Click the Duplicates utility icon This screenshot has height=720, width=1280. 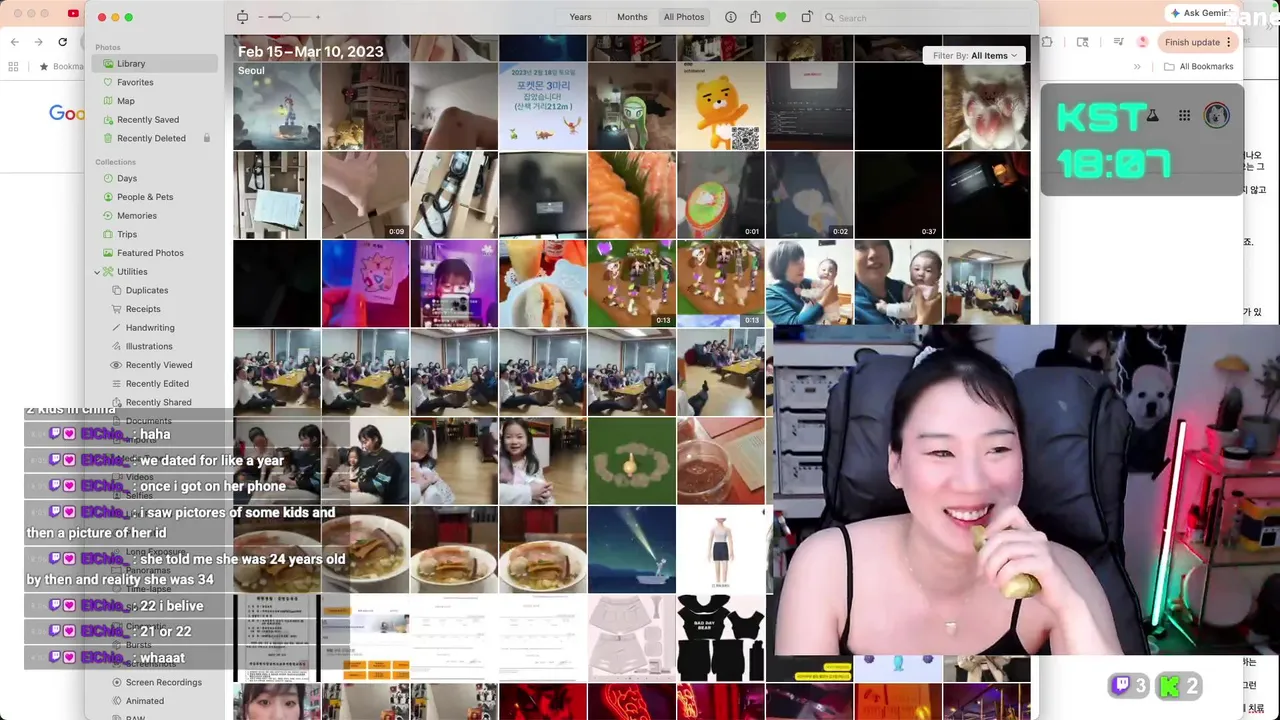point(117,290)
